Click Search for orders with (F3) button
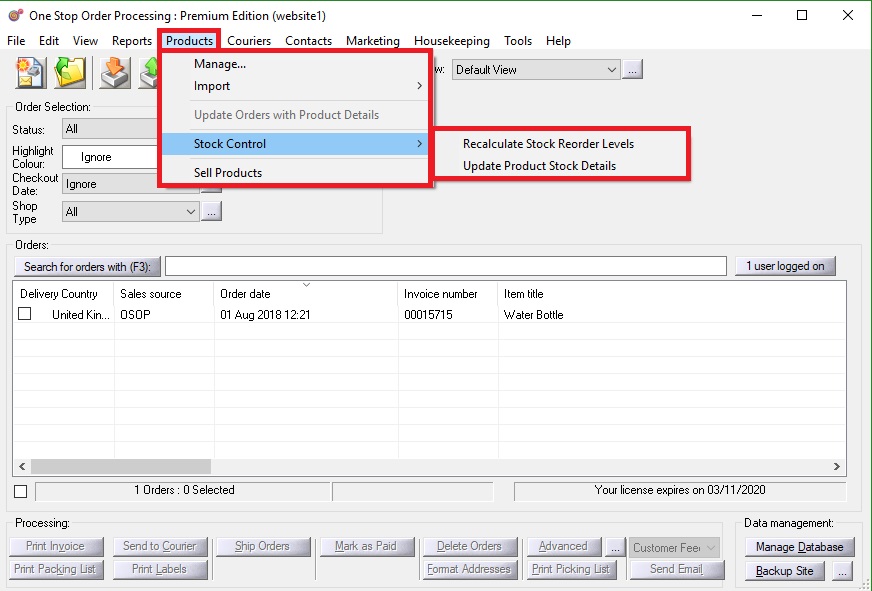Viewport: 872px width, 591px height. click(87, 266)
